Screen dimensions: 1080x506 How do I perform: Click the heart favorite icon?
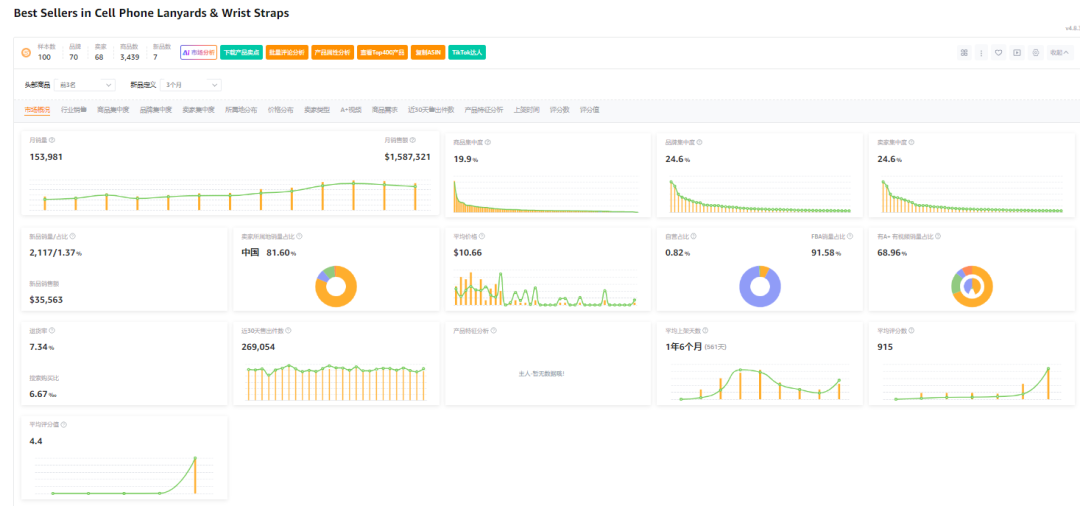(998, 52)
